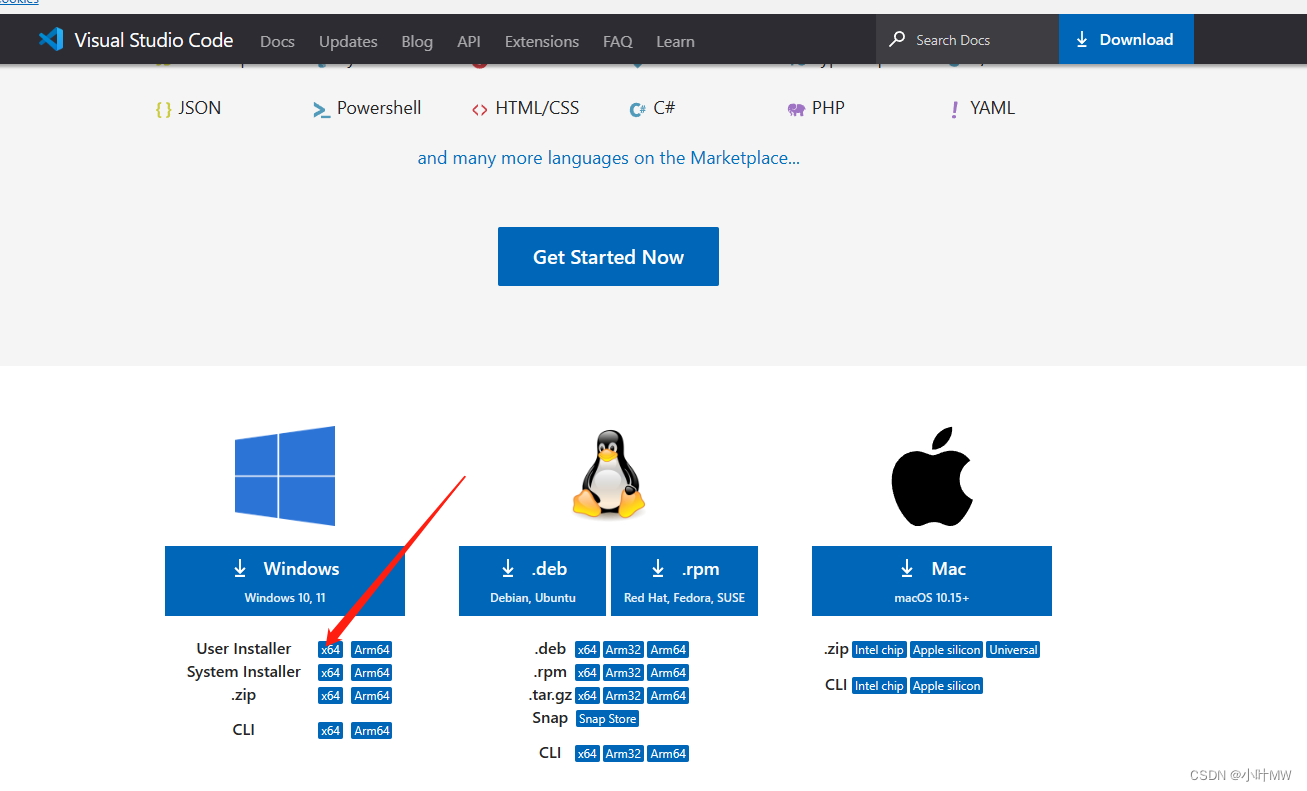1307x791 pixels.
Task: Click the Windows logo above the download button
Action: 284,475
